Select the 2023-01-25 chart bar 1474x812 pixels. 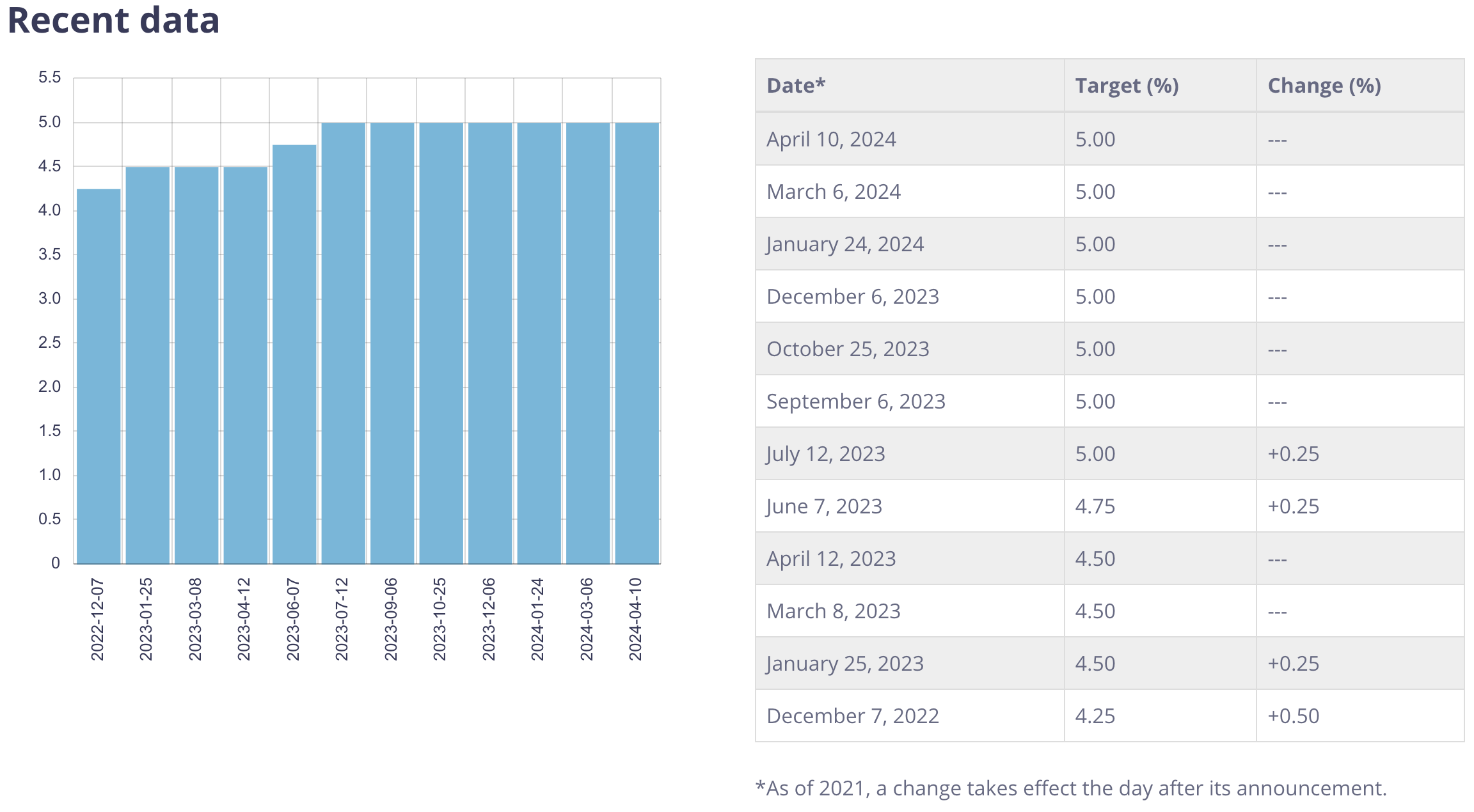(148, 365)
